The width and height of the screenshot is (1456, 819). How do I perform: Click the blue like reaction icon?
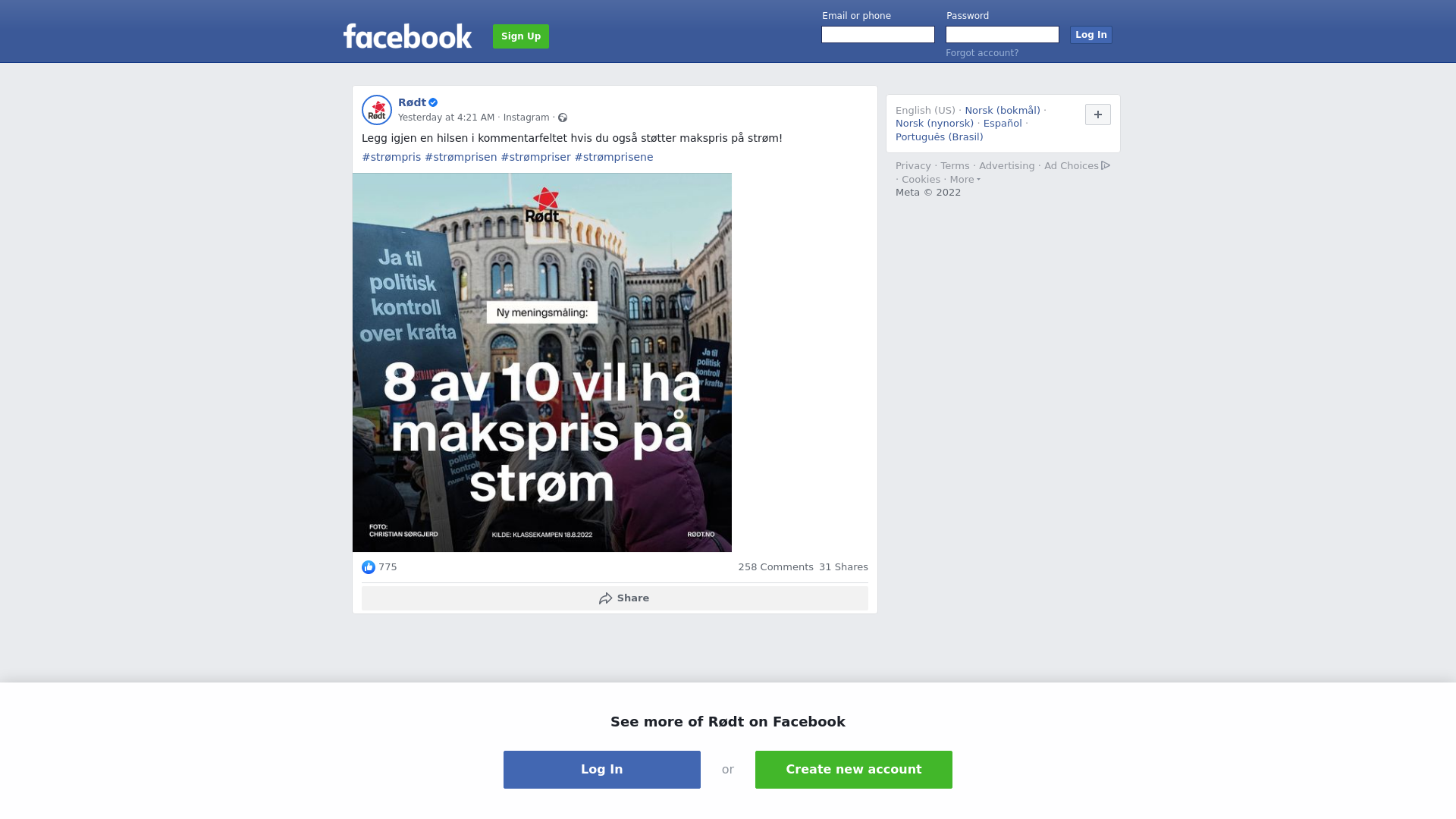click(x=369, y=567)
